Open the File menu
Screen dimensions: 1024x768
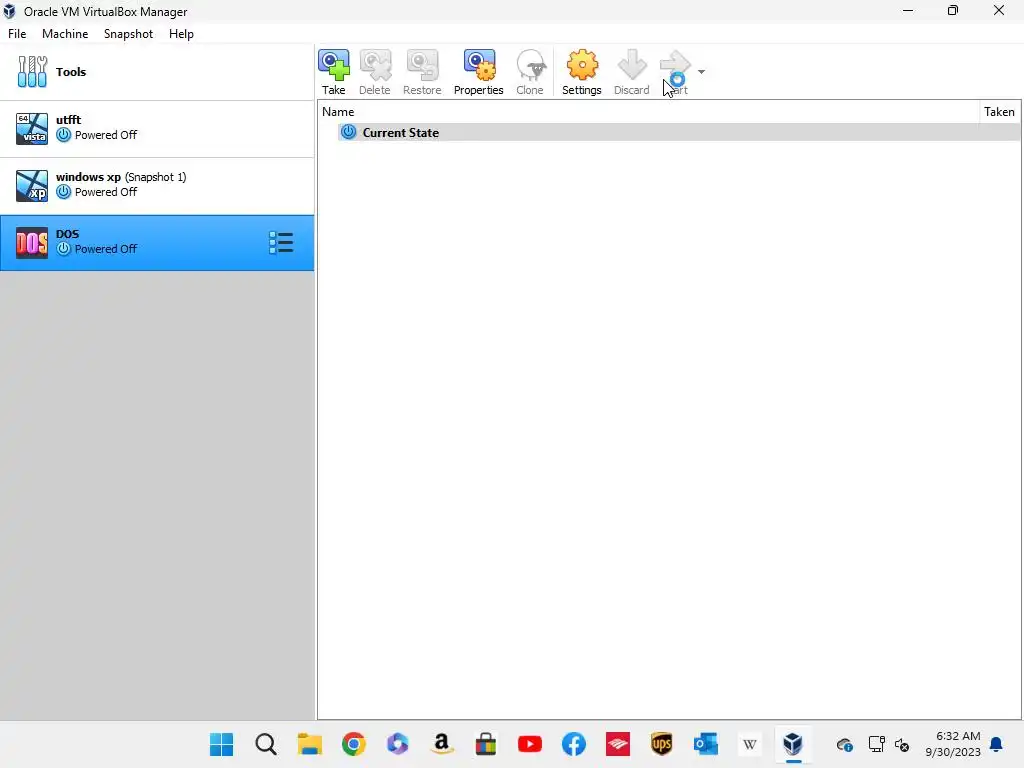[17, 34]
